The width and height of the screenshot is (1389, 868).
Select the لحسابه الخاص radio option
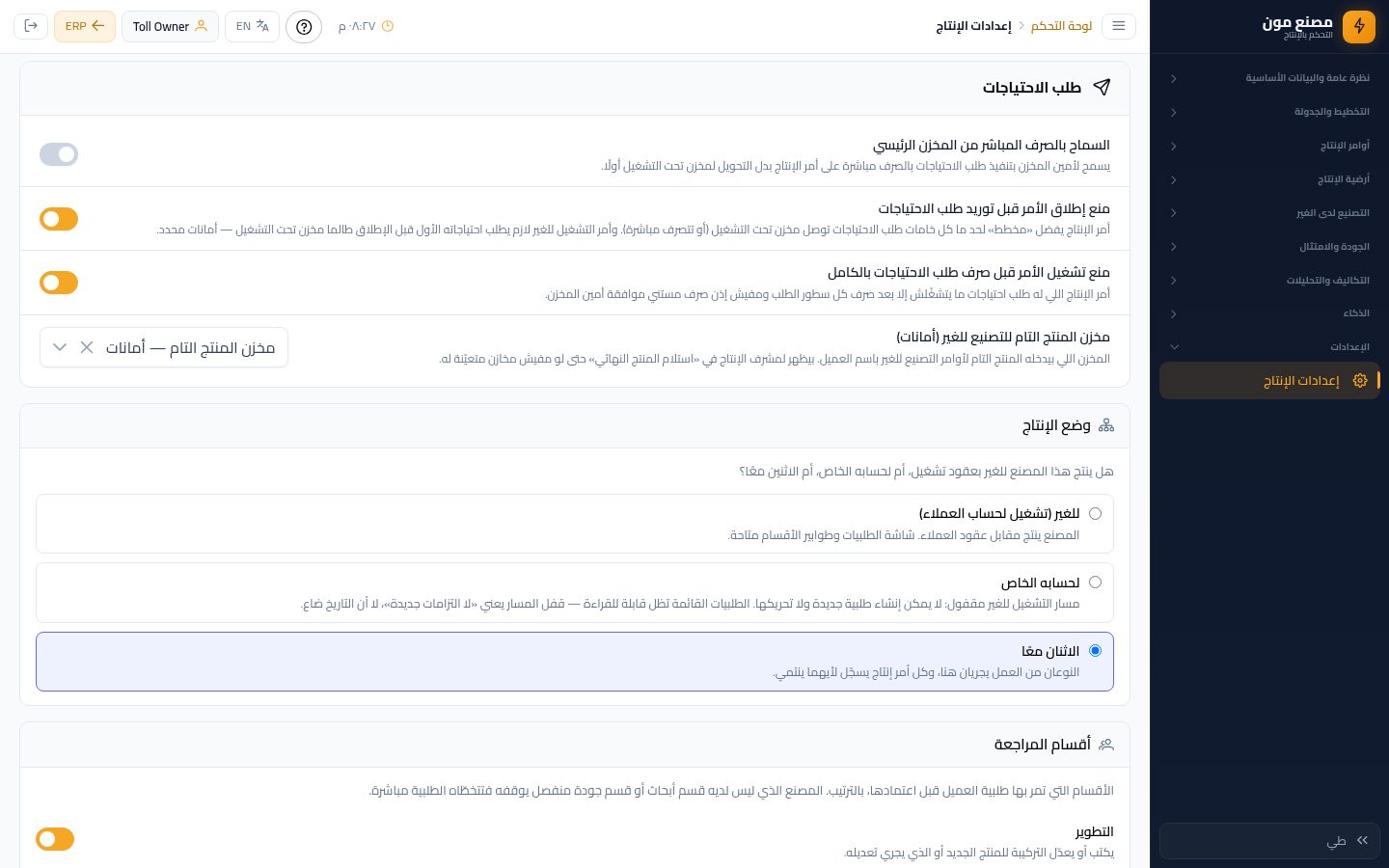click(x=1095, y=583)
